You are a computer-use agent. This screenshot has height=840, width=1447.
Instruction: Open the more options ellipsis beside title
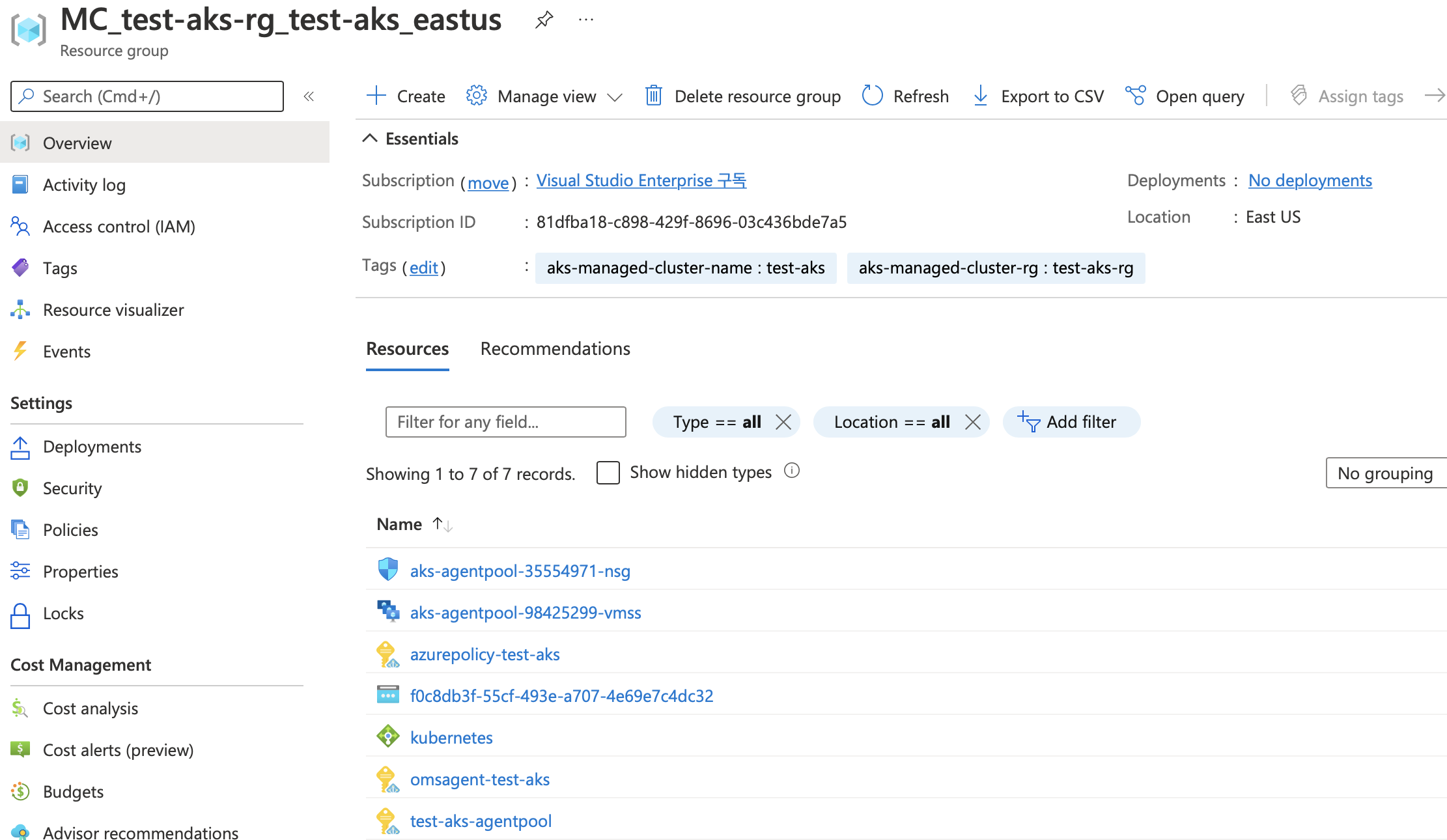(586, 20)
